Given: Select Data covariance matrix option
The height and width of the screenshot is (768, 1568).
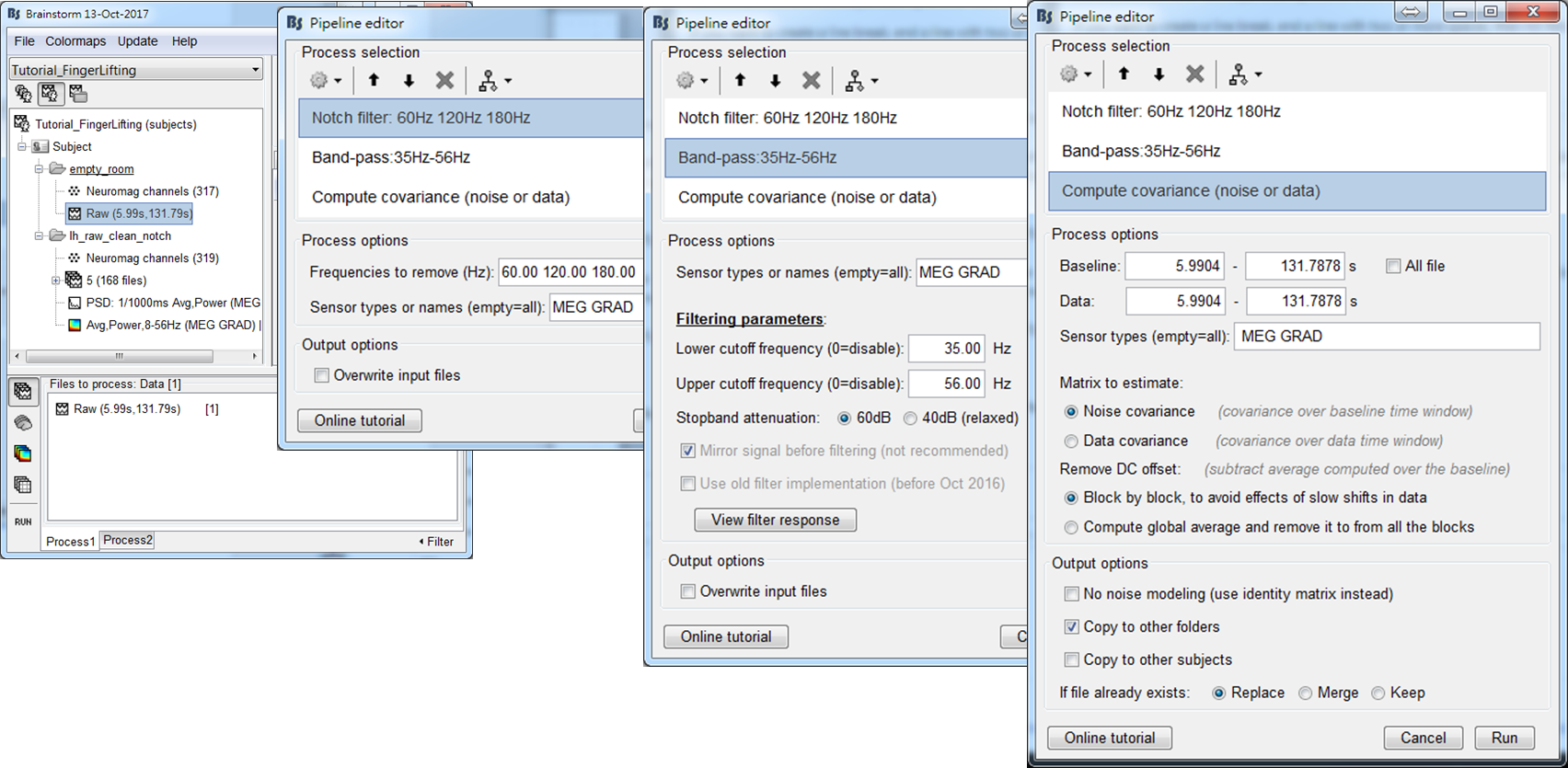Looking at the screenshot, I should pyautogui.click(x=1070, y=441).
